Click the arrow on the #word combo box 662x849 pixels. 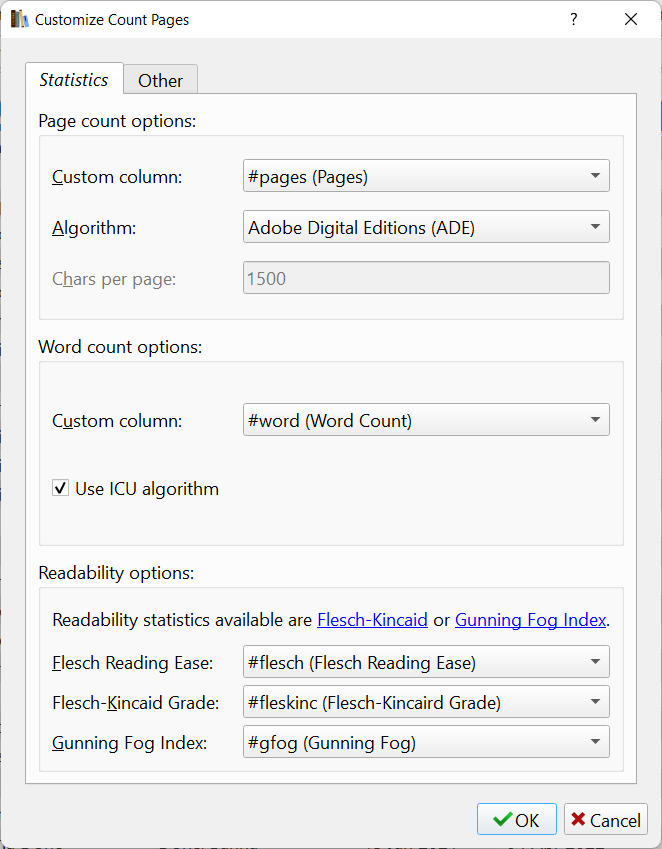595,420
